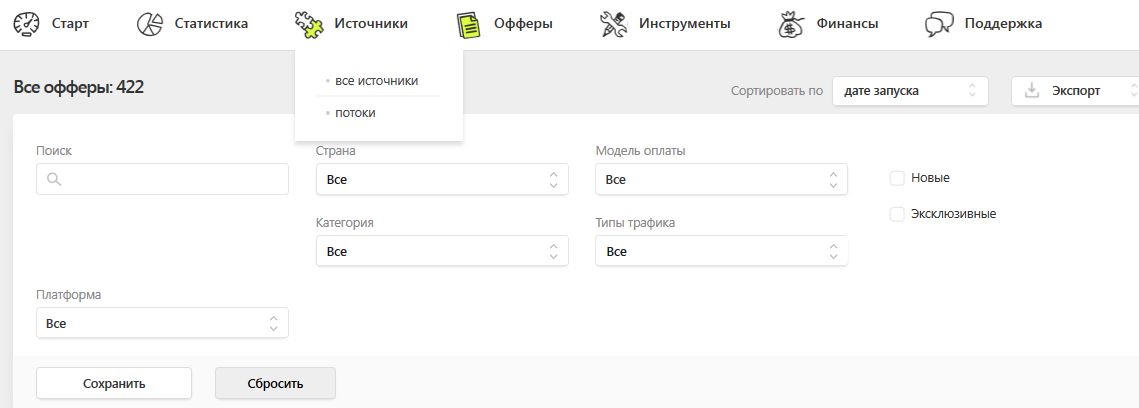
Task: Choose потоки in the Источники submenu
Action: point(355,113)
